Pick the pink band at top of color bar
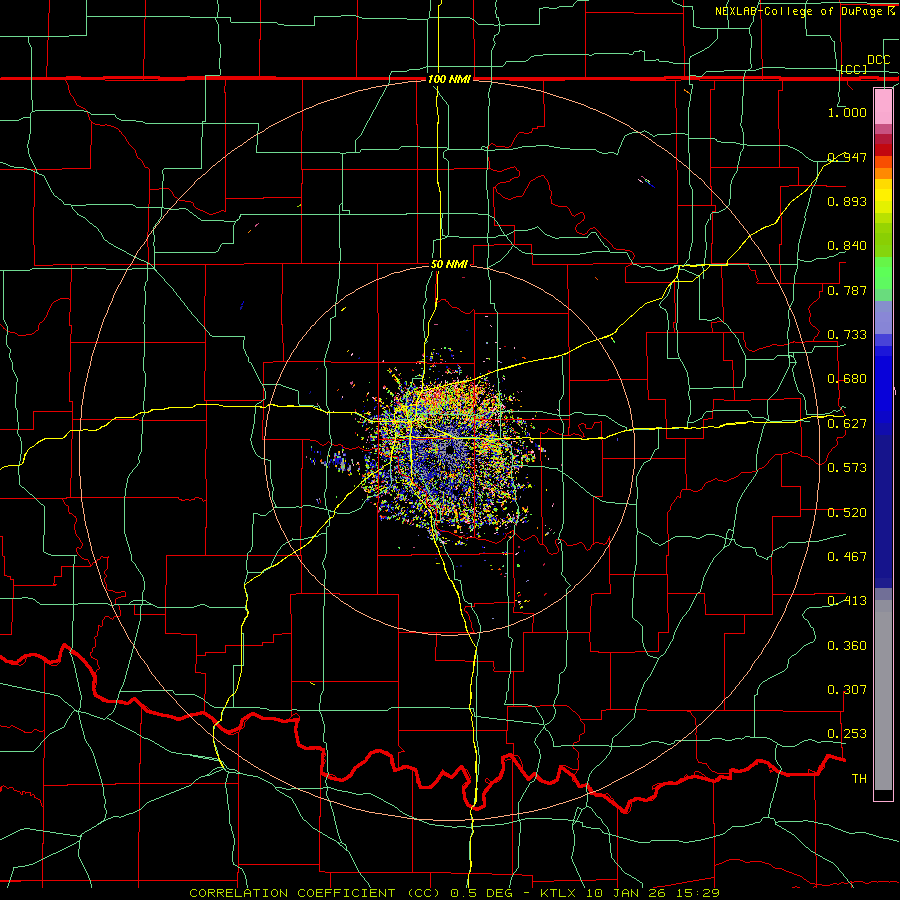This screenshot has width=900, height=900. click(883, 106)
